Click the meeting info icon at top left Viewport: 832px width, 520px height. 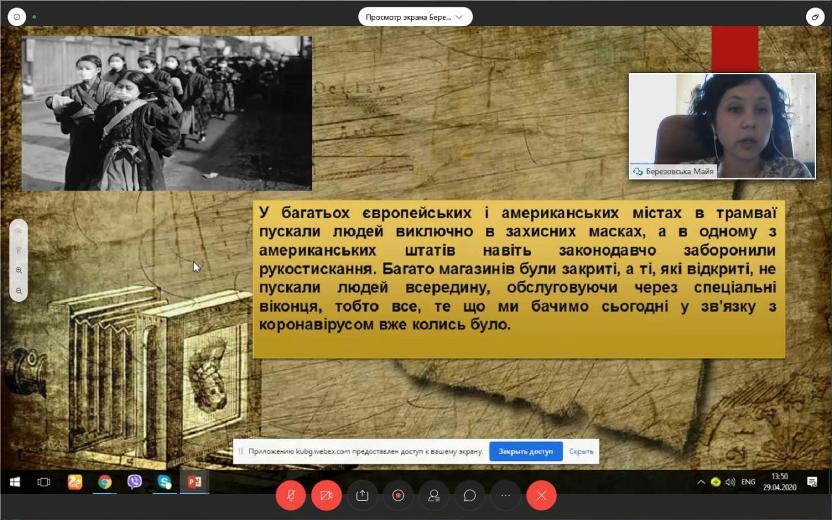tap(17, 17)
